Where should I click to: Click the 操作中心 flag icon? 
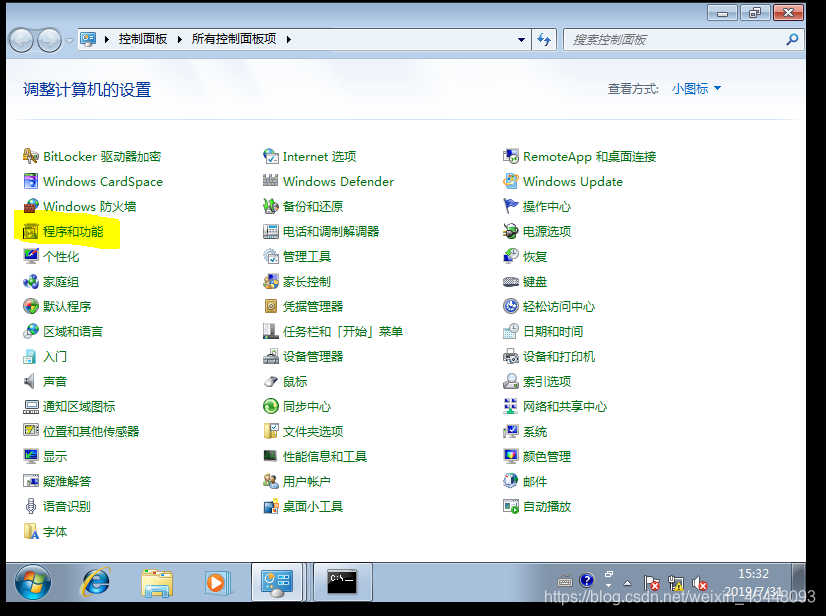[510, 206]
